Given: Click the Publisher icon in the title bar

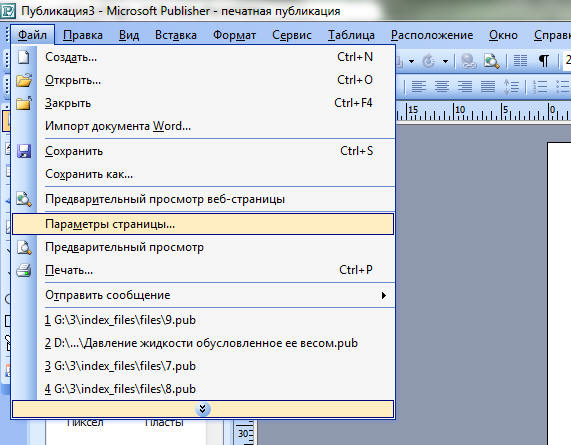Looking at the screenshot, I should coord(8,10).
